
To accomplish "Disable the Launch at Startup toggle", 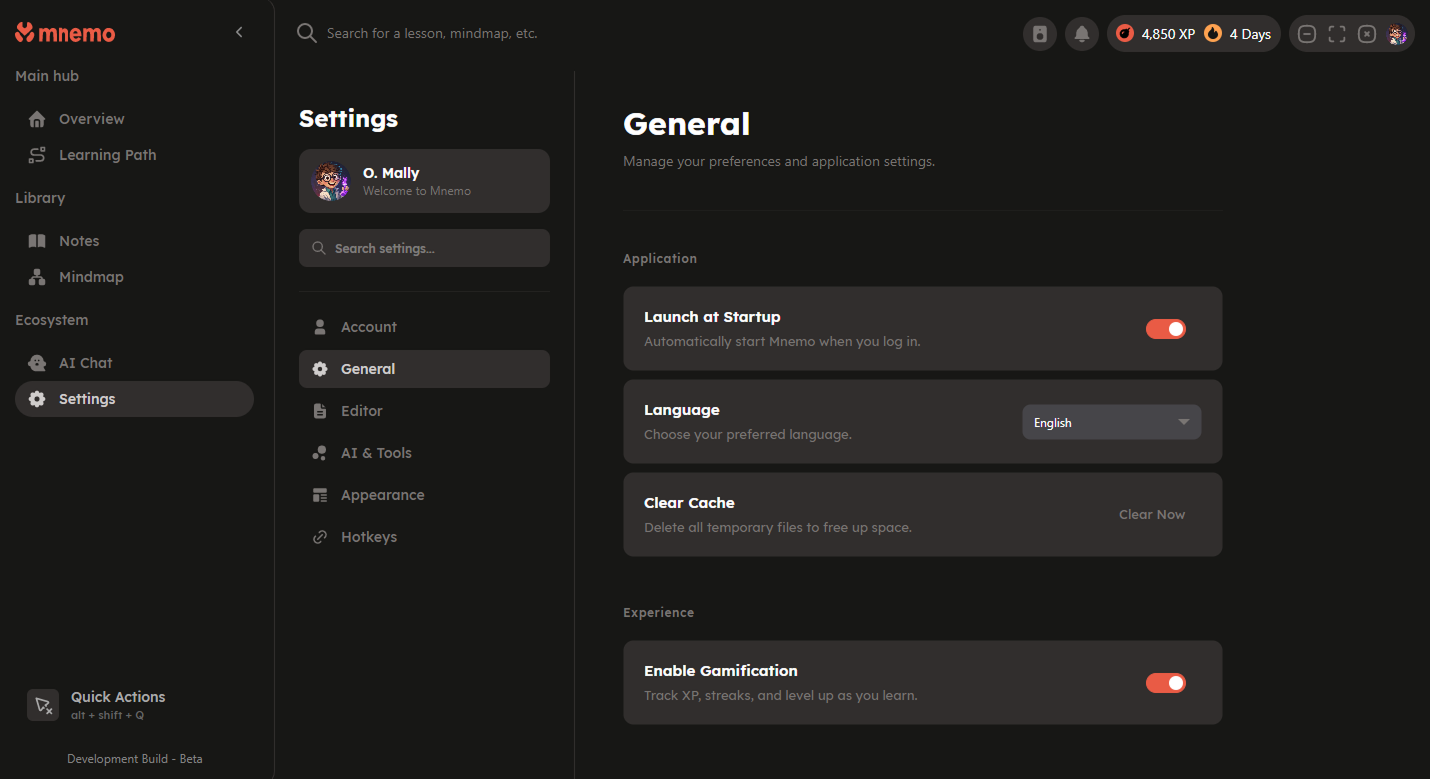I will pos(1165,329).
